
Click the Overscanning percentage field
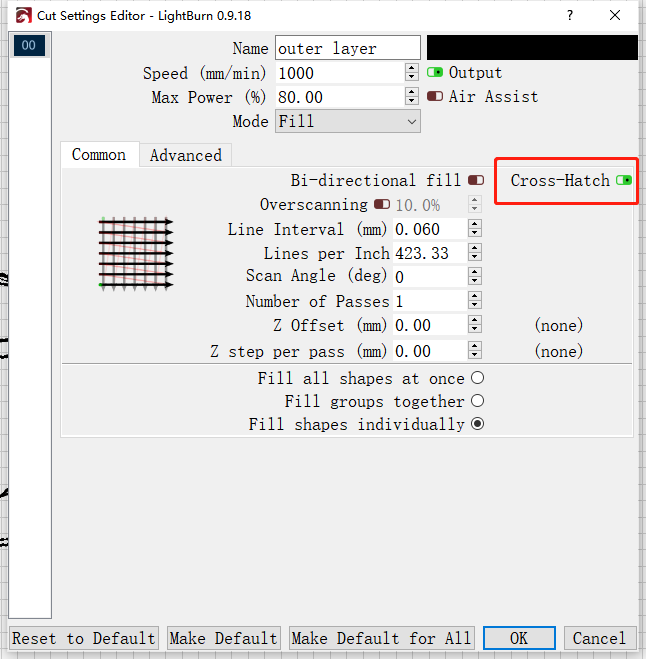[x=430, y=205]
